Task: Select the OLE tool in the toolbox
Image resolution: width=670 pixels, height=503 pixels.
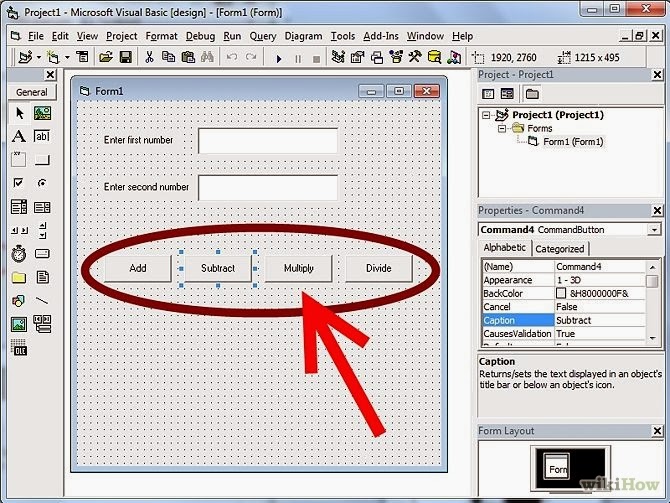Action: click(18, 347)
